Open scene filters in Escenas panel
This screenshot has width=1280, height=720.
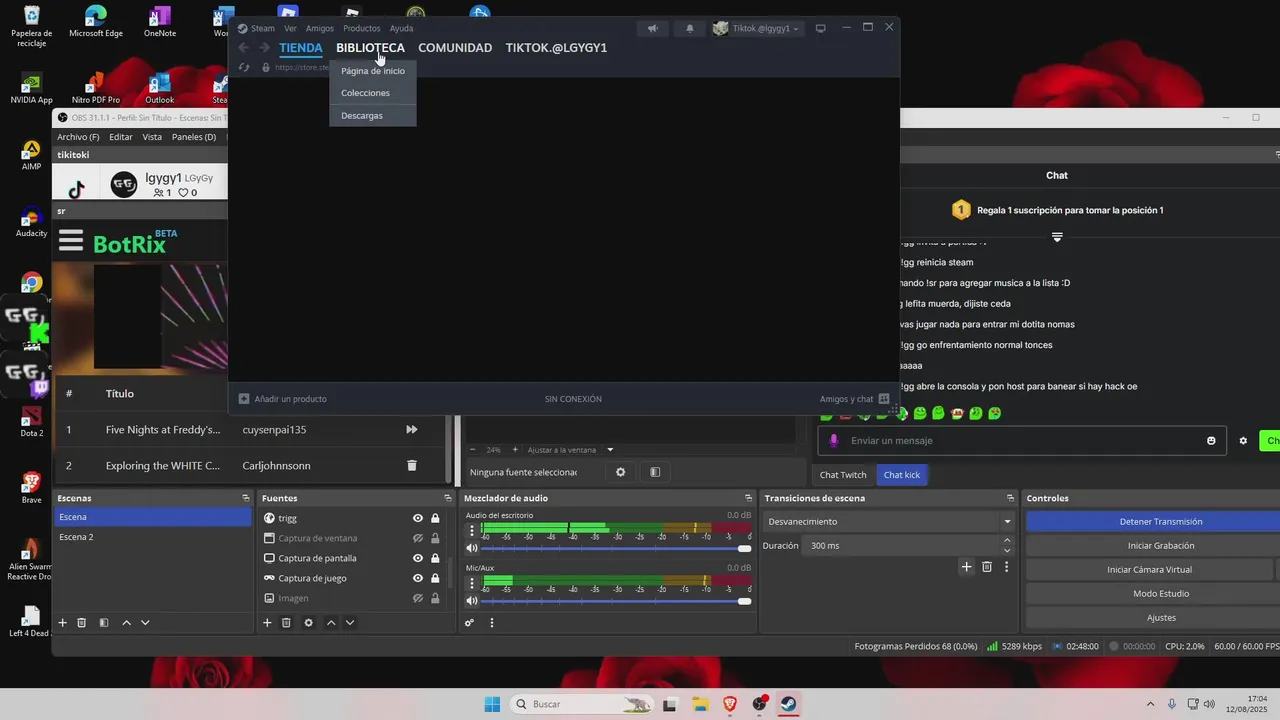[103, 622]
